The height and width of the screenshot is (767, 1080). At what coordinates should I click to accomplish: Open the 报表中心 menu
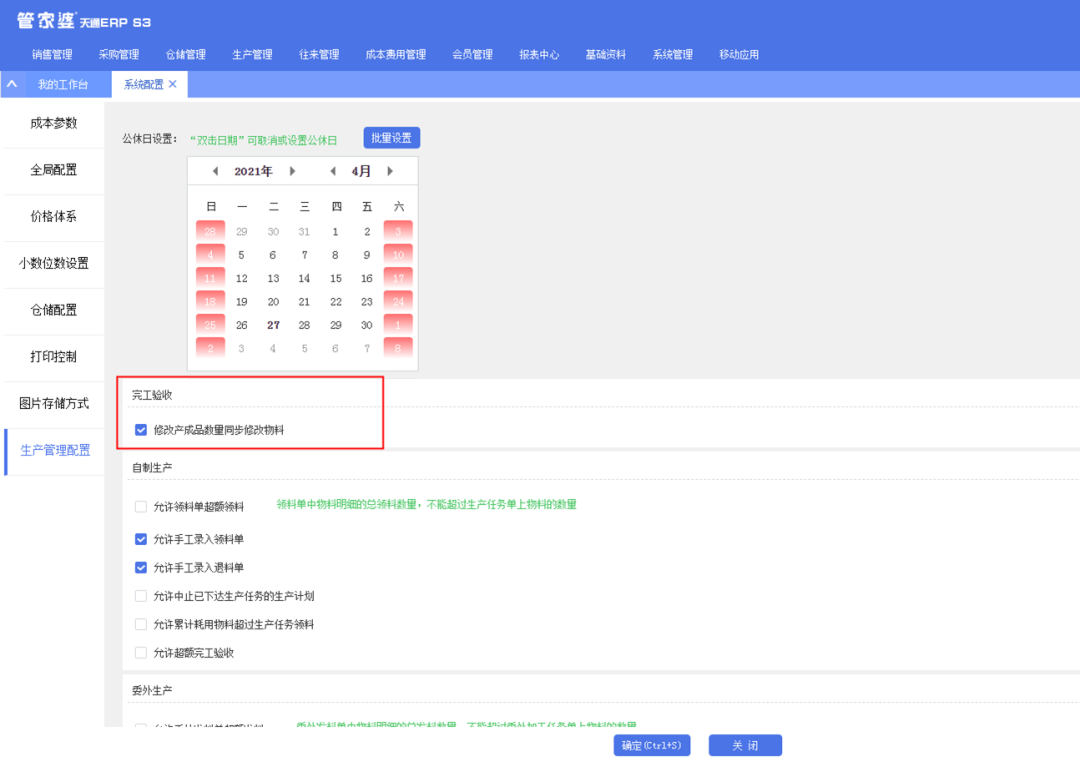click(539, 55)
